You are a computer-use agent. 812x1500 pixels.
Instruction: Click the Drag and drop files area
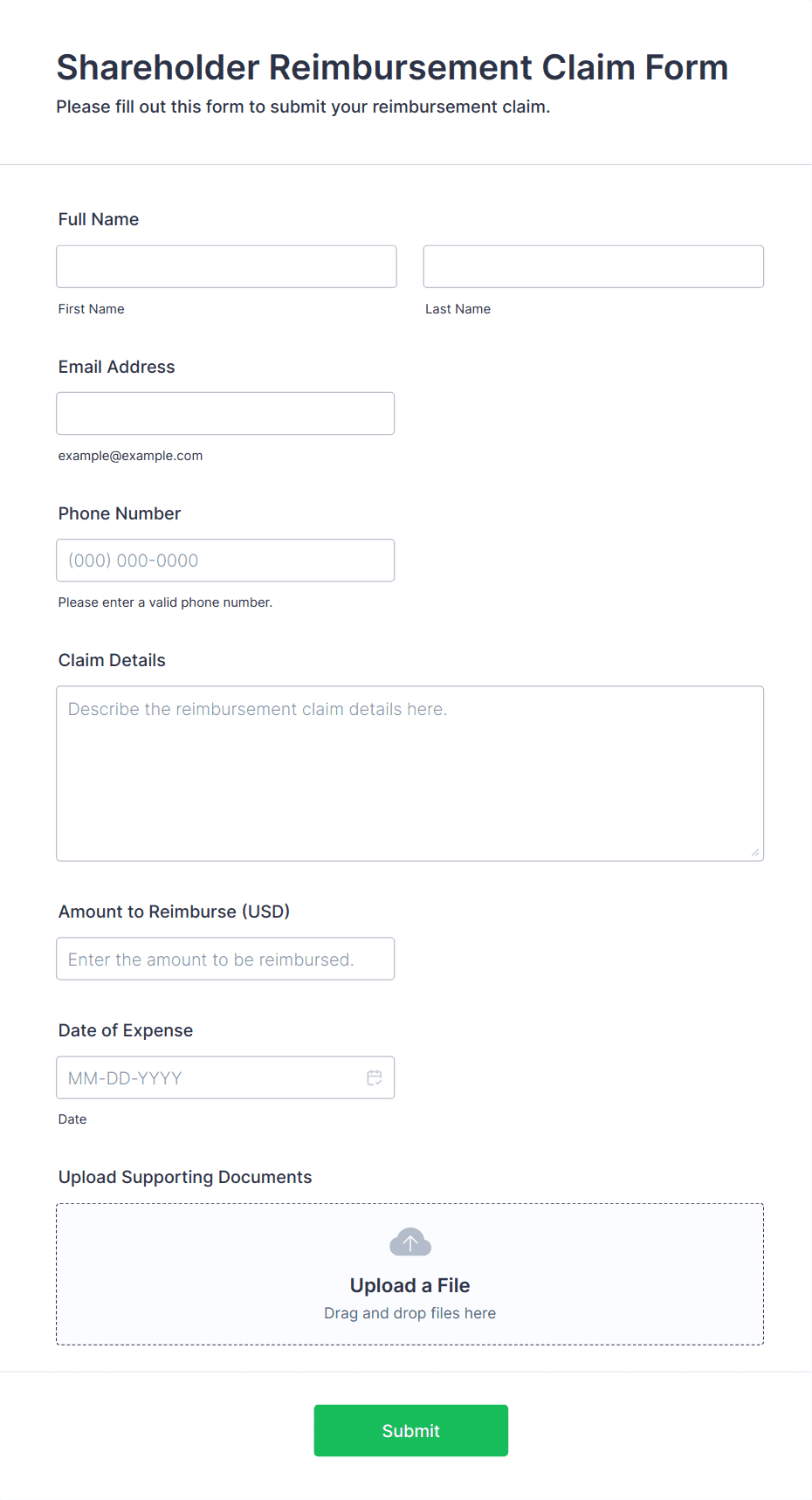tap(410, 1274)
